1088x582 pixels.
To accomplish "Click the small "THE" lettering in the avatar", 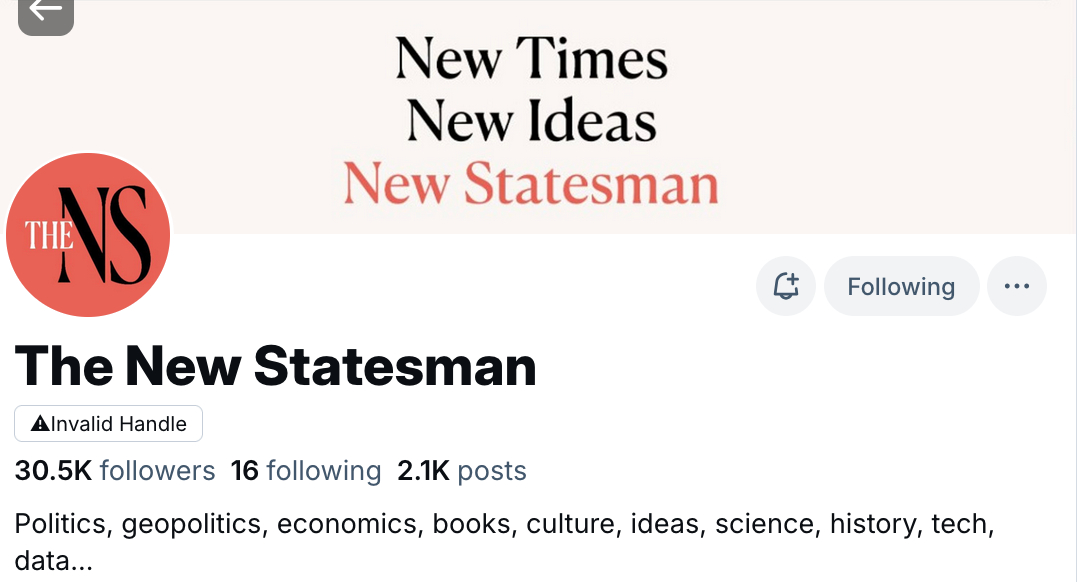I will (x=49, y=236).
